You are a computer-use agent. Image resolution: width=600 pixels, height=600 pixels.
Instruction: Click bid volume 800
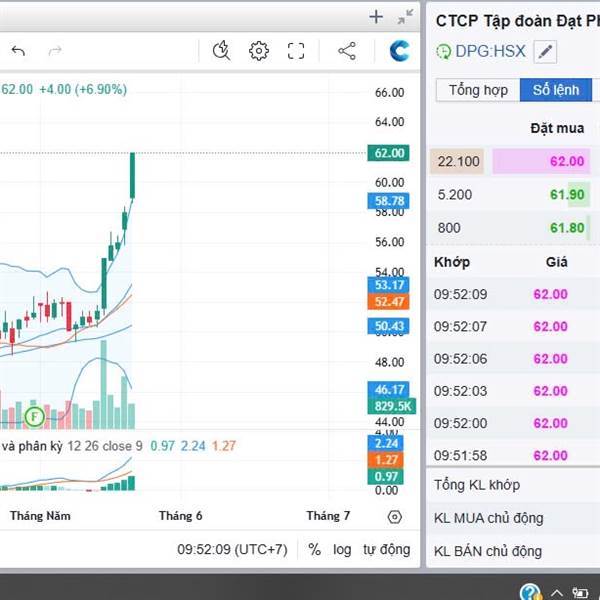point(449,228)
